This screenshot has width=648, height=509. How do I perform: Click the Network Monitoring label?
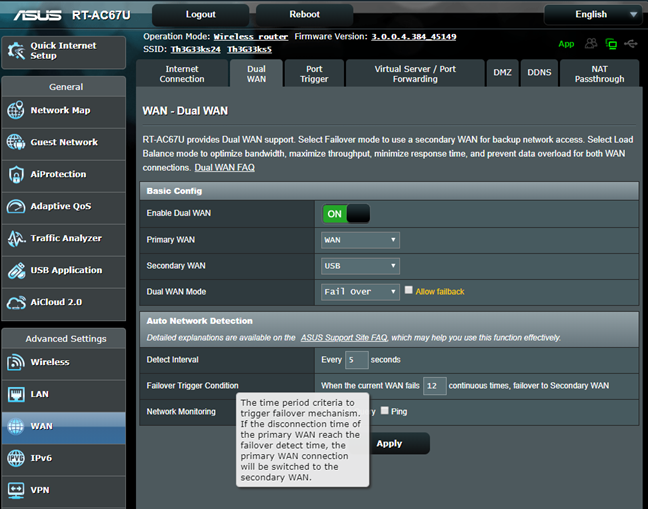pyautogui.click(x=181, y=411)
